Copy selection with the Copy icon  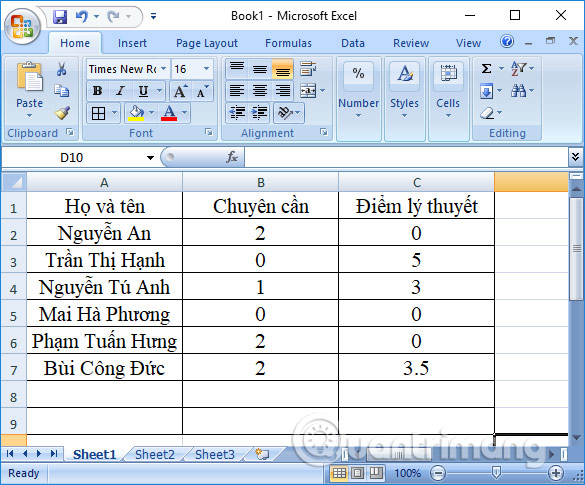62,90
